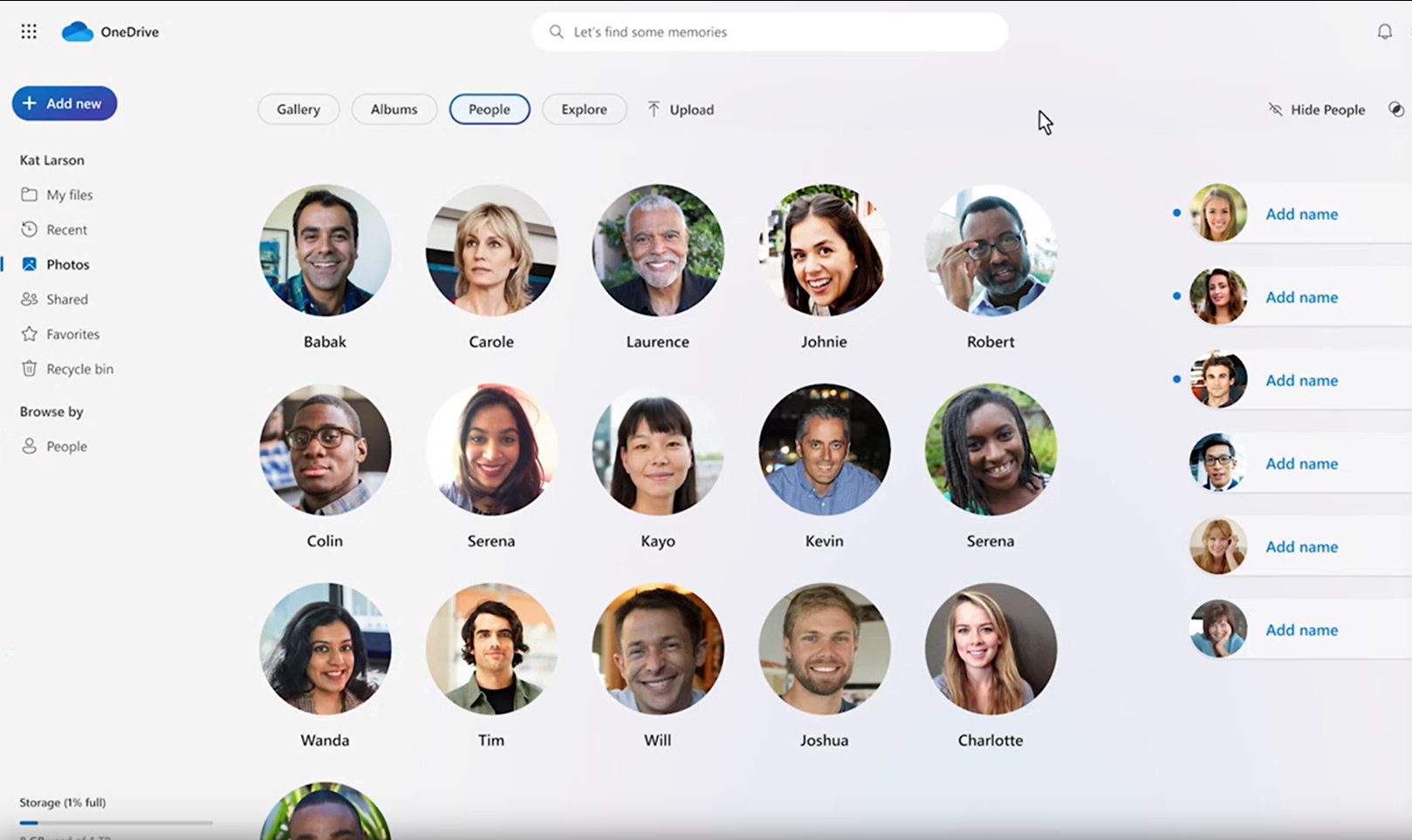Select the Laurence thumbnail

pos(658,250)
